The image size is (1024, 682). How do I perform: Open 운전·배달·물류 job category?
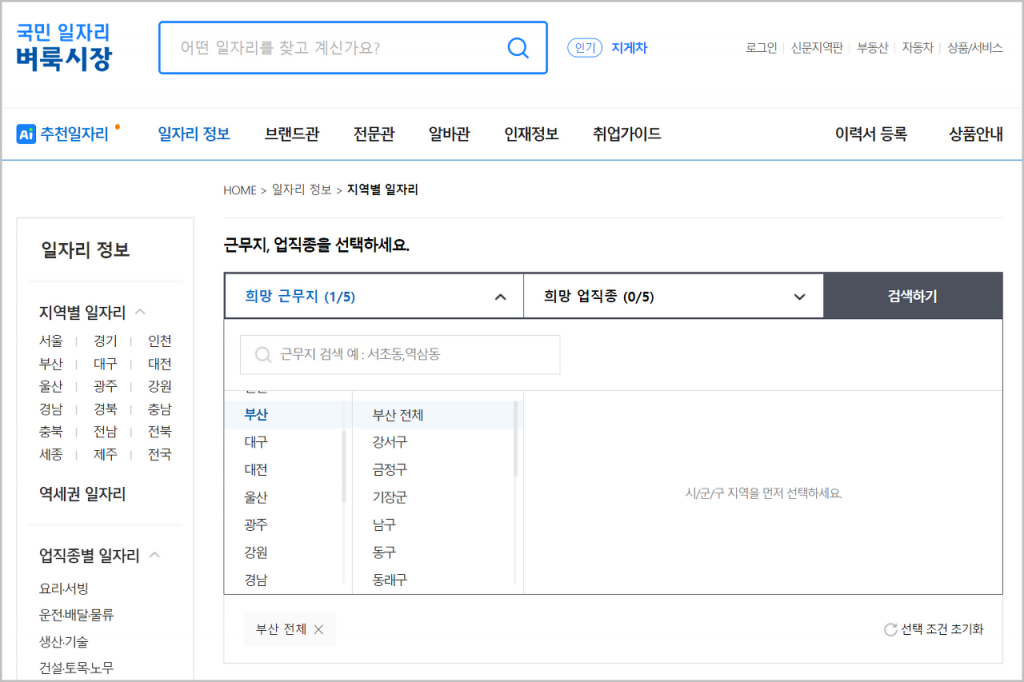76,615
